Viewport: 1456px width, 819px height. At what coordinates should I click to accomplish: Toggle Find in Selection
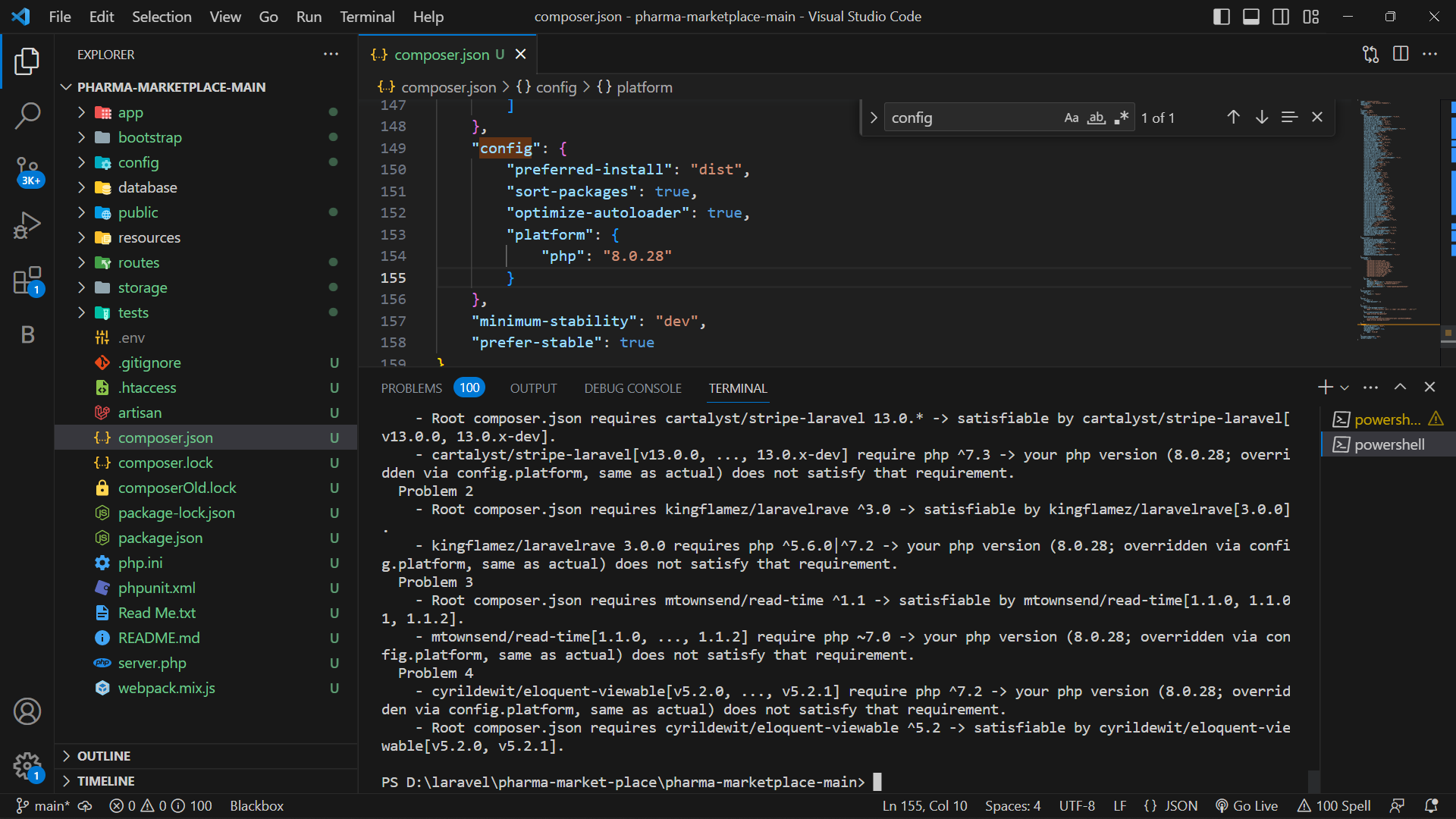[x=1290, y=118]
